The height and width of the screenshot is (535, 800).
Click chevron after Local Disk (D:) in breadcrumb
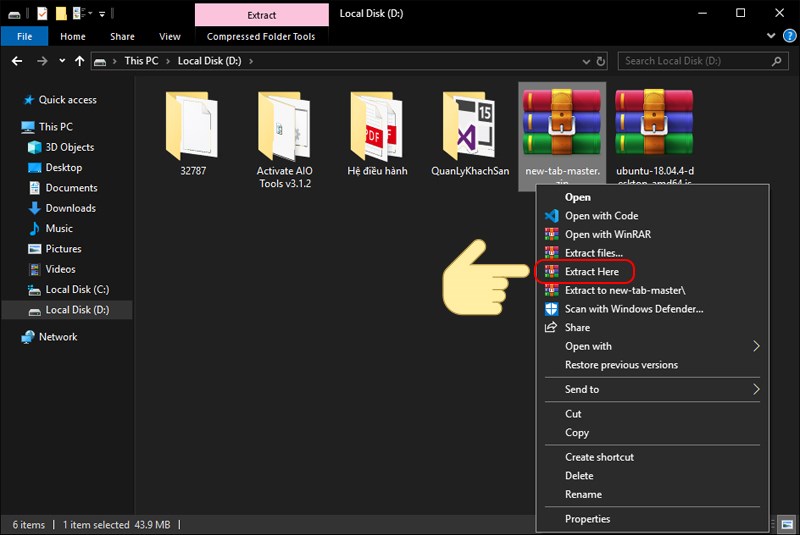[x=251, y=61]
